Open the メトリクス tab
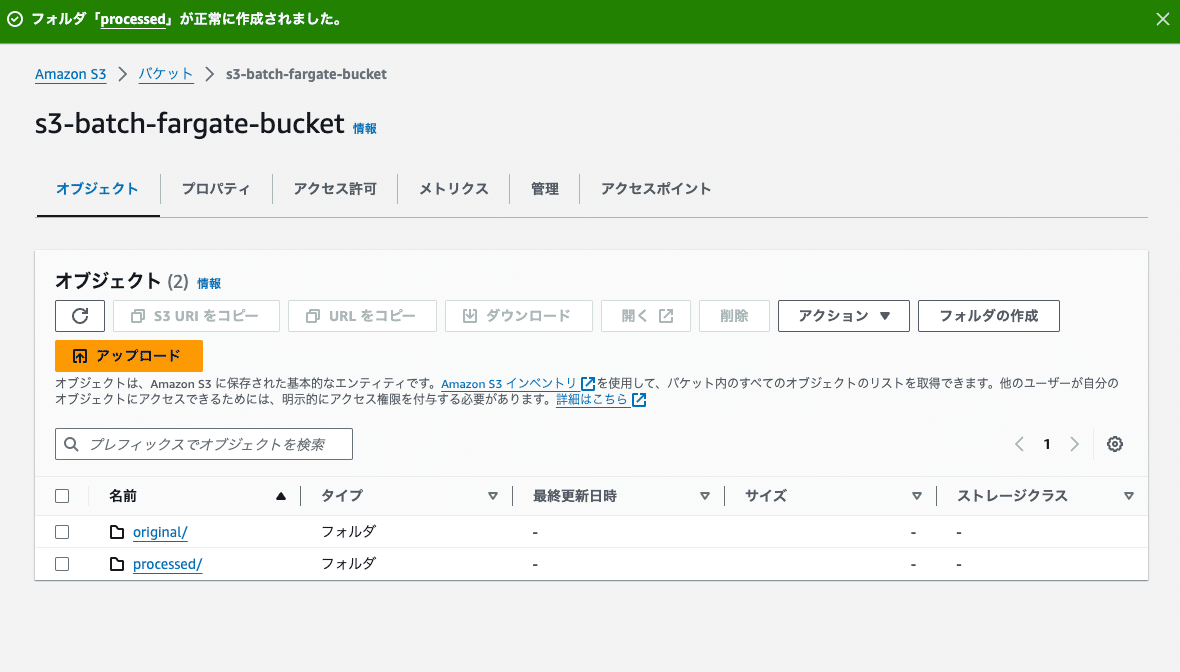This screenshot has width=1180, height=672. pos(454,189)
